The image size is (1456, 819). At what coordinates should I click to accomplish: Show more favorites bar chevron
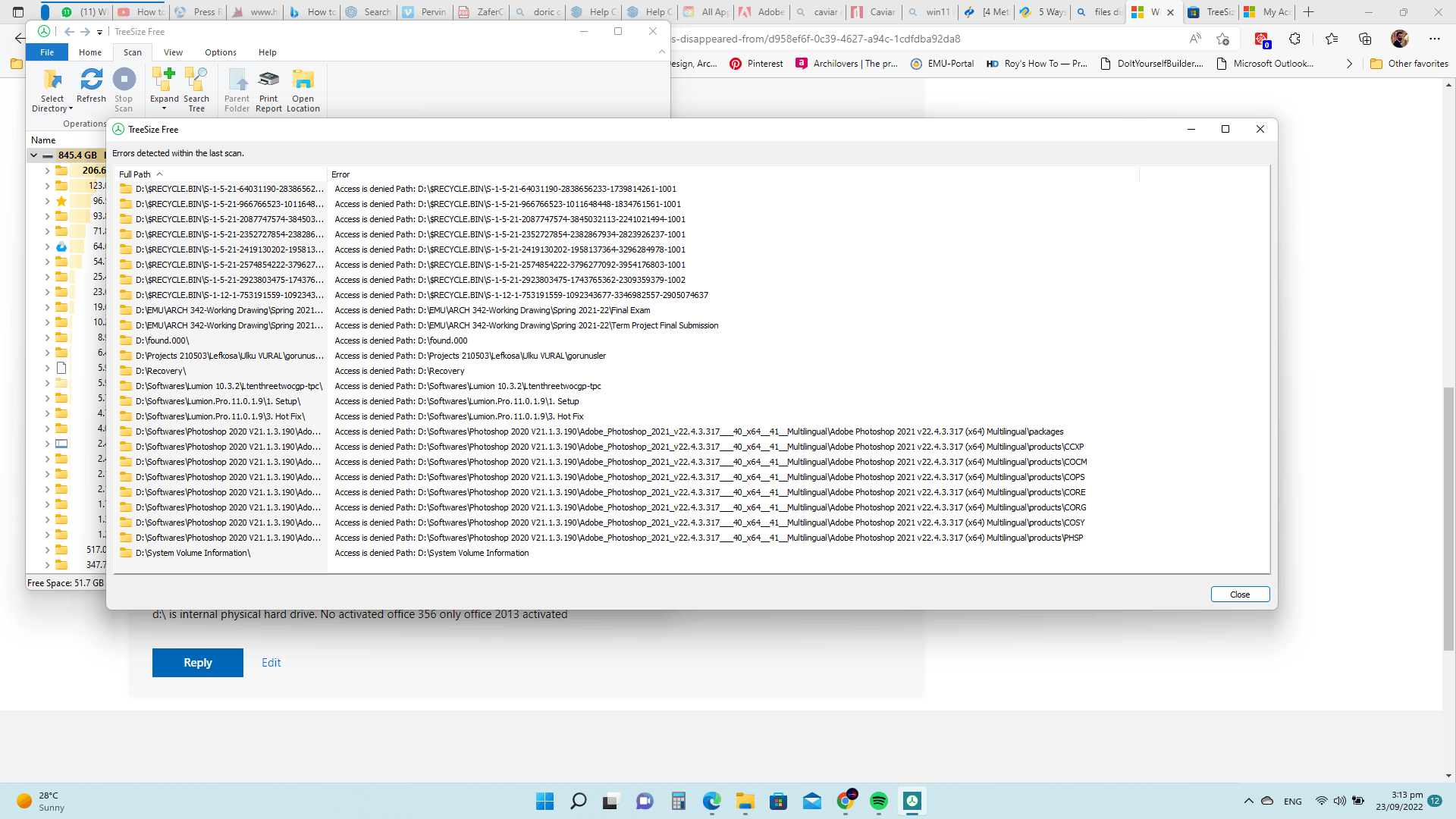[1349, 64]
